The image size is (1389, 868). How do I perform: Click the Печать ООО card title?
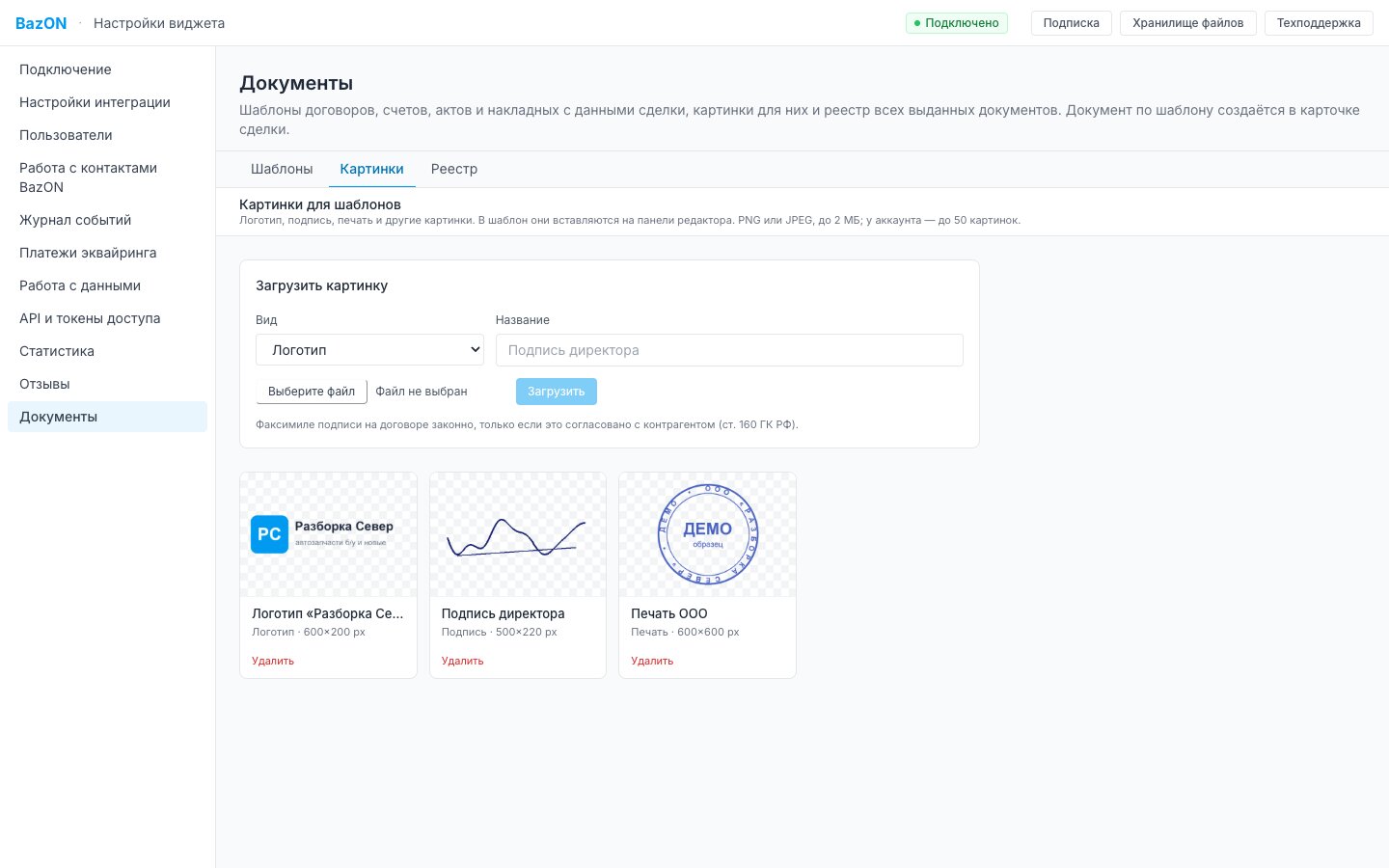[669, 613]
